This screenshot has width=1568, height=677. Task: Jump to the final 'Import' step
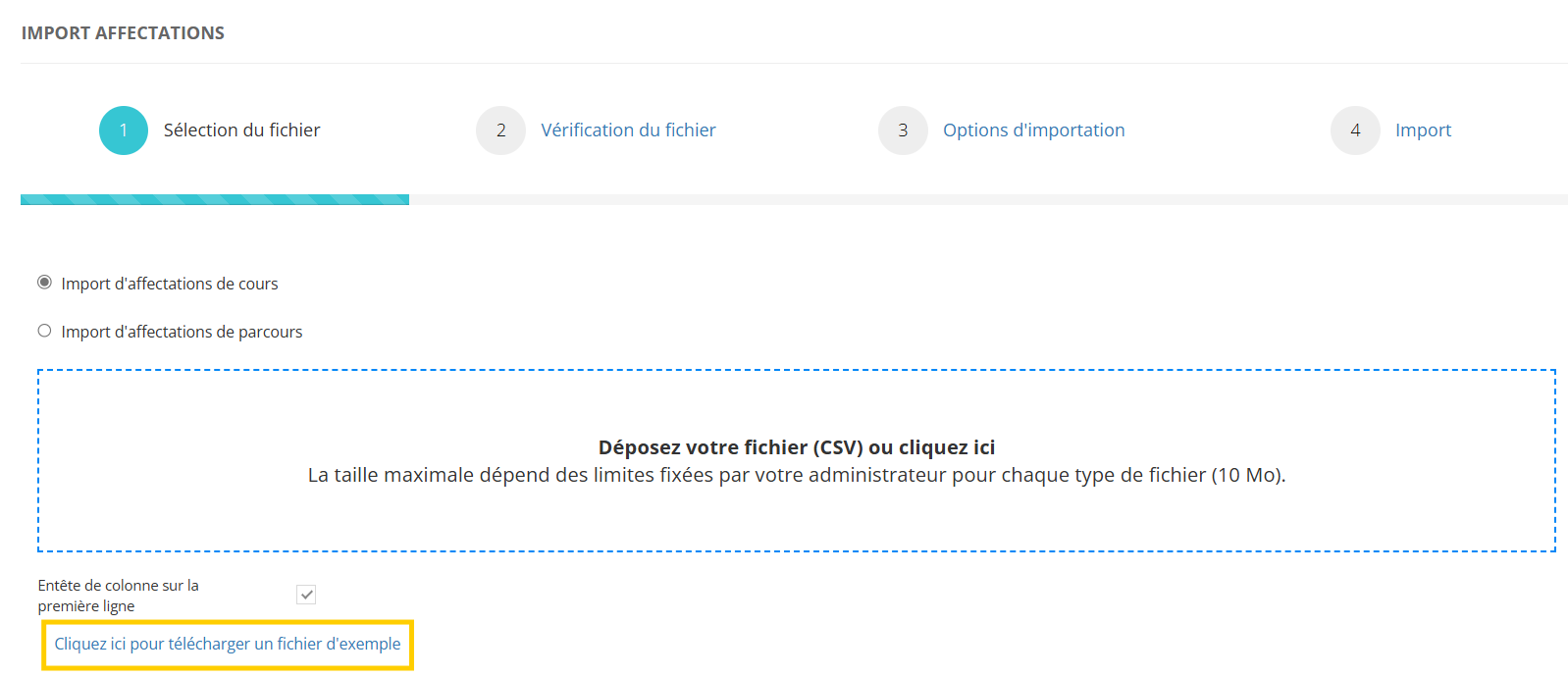coord(1423,130)
